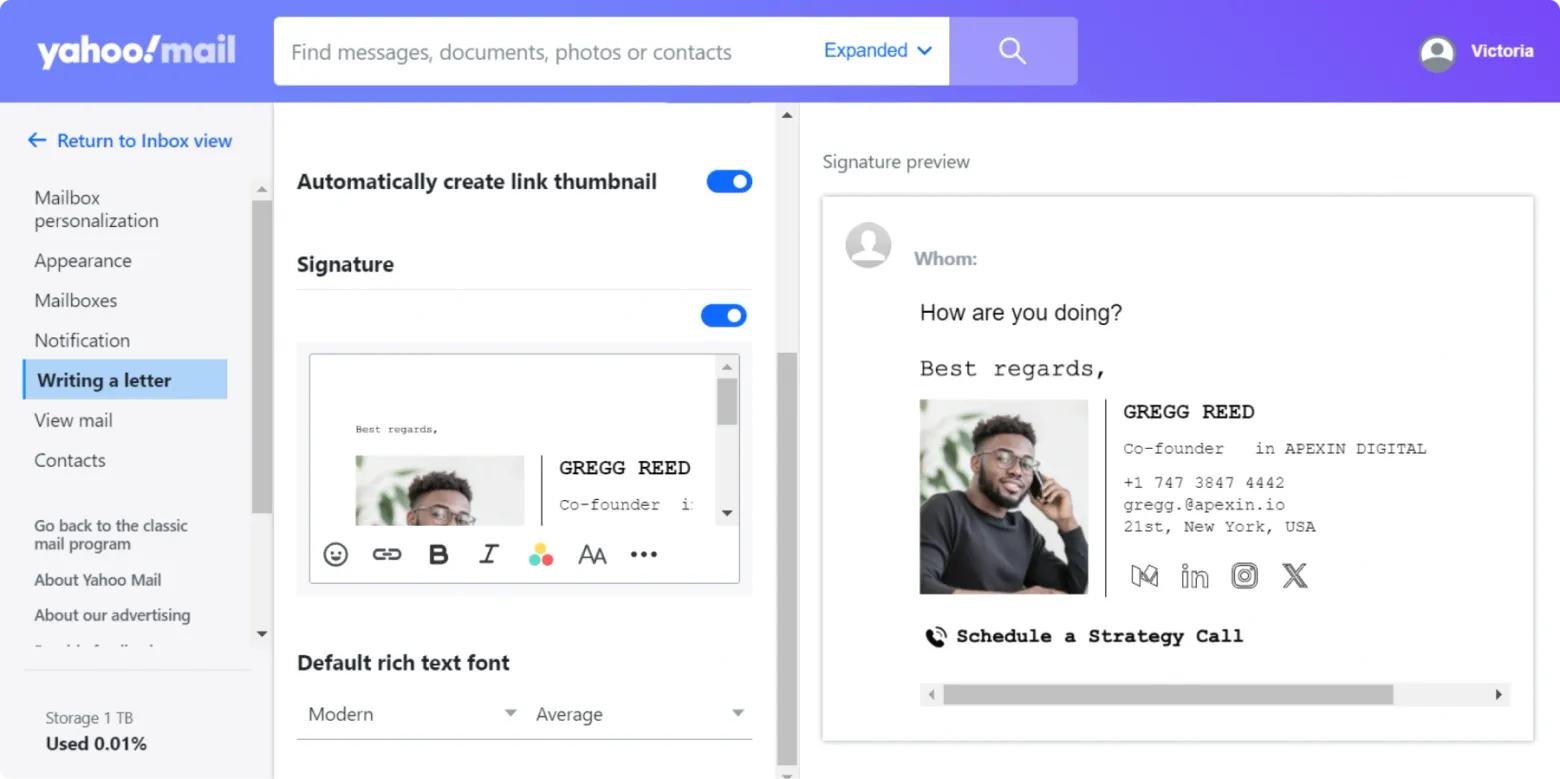
Task: Open View mail settings
Action: (x=73, y=420)
